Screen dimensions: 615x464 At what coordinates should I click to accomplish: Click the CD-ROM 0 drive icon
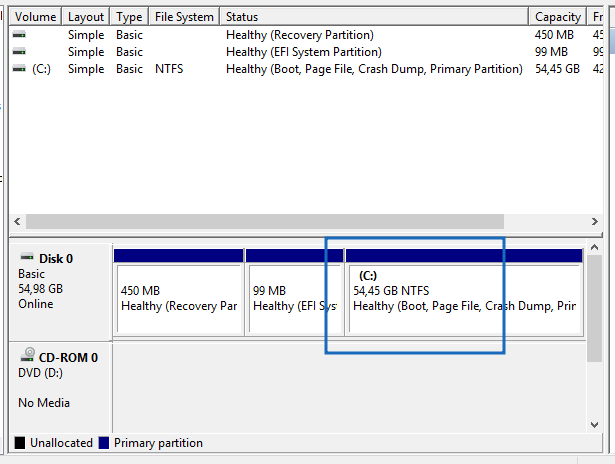click(26, 357)
